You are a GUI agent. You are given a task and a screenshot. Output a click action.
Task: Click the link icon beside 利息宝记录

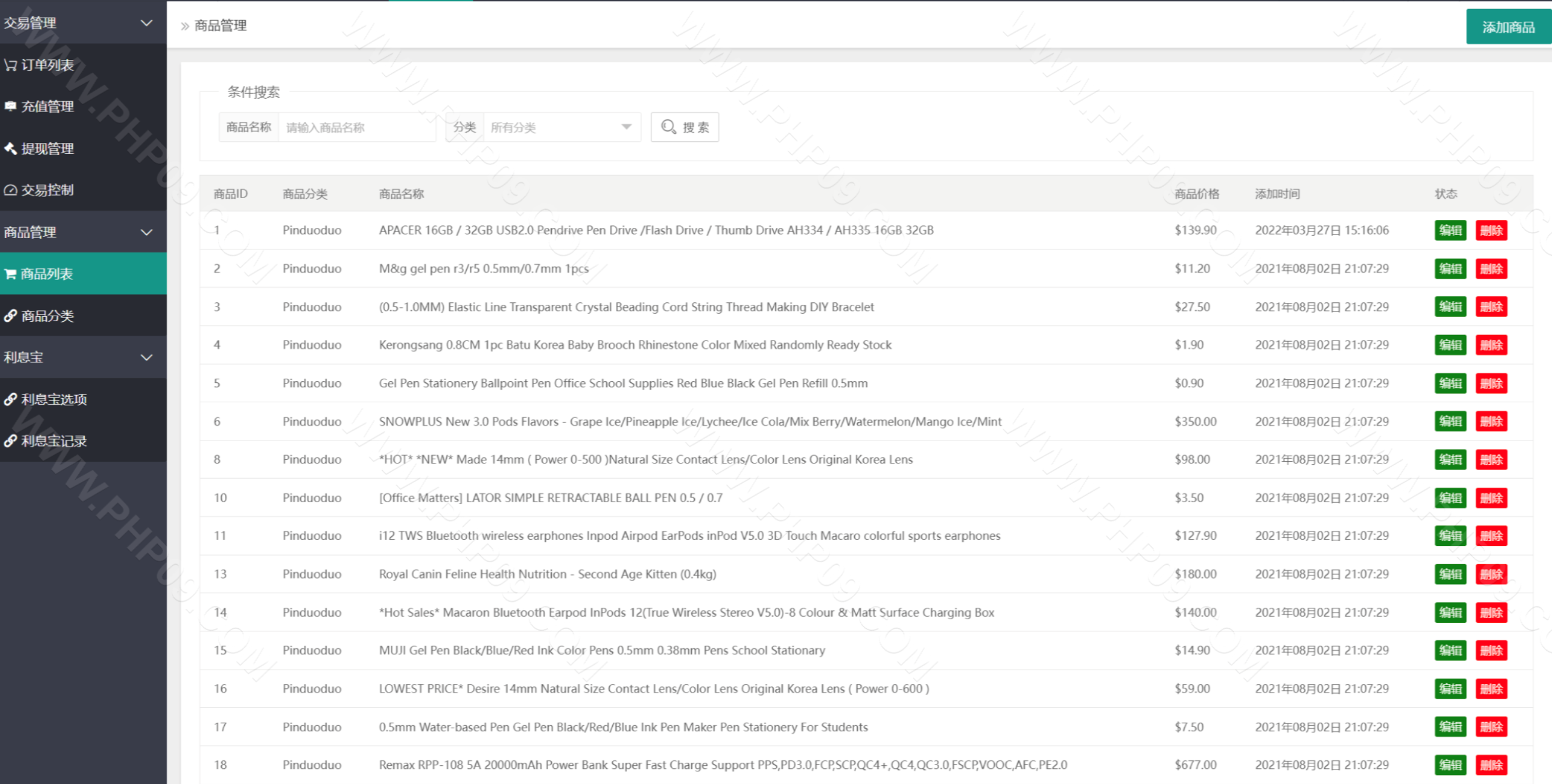(10, 441)
